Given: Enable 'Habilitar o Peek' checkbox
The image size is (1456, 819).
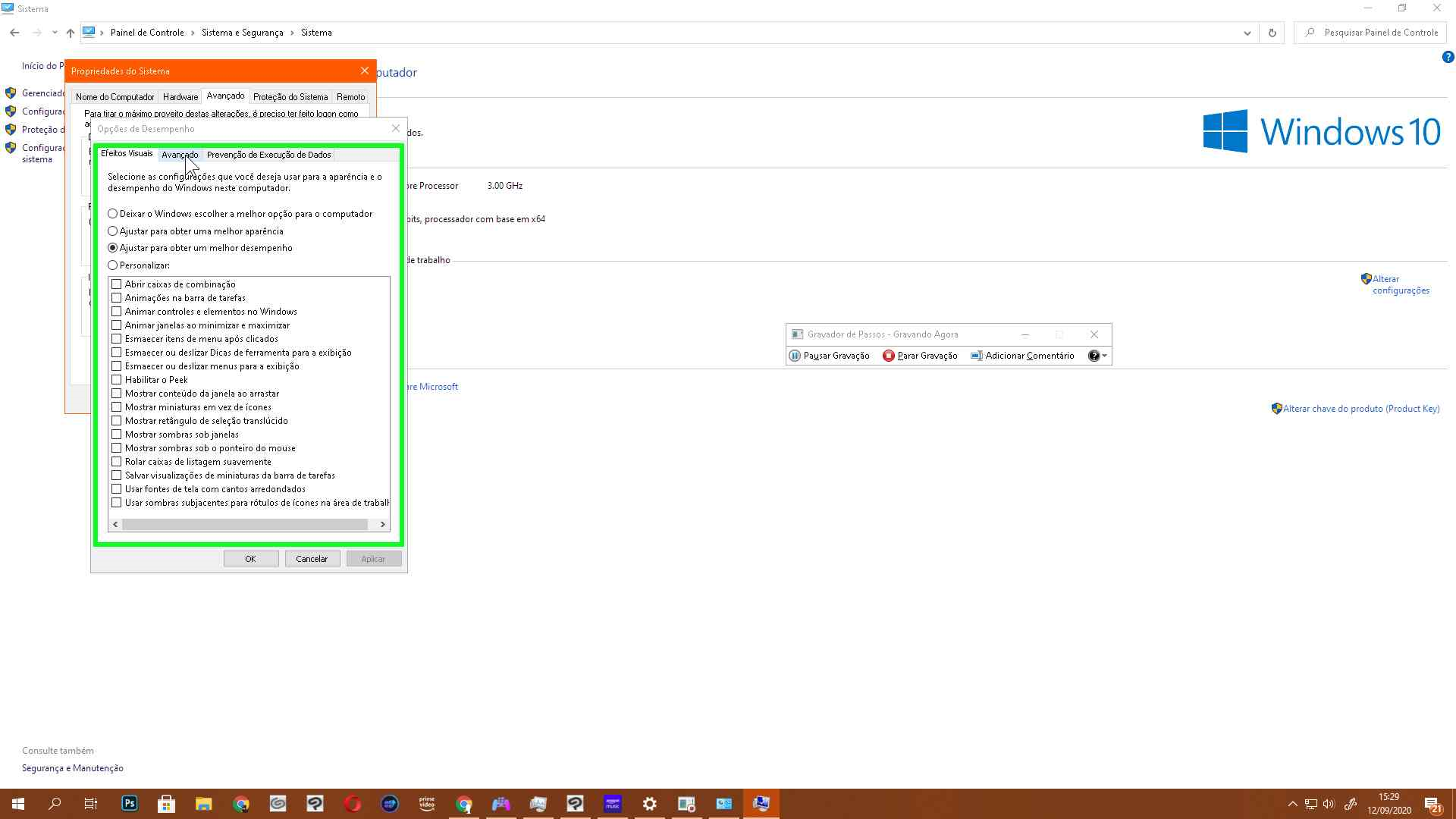Looking at the screenshot, I should [x=117, y=380].
